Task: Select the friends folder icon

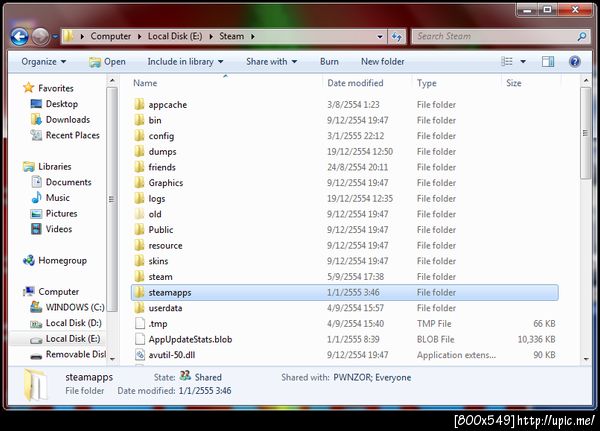Action: point(140,167)
